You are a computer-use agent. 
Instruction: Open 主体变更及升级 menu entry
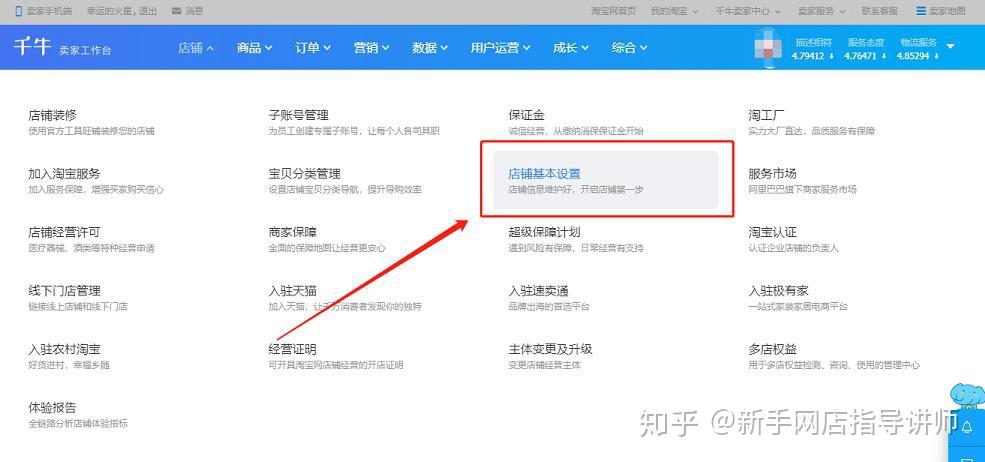pos(550,356)
